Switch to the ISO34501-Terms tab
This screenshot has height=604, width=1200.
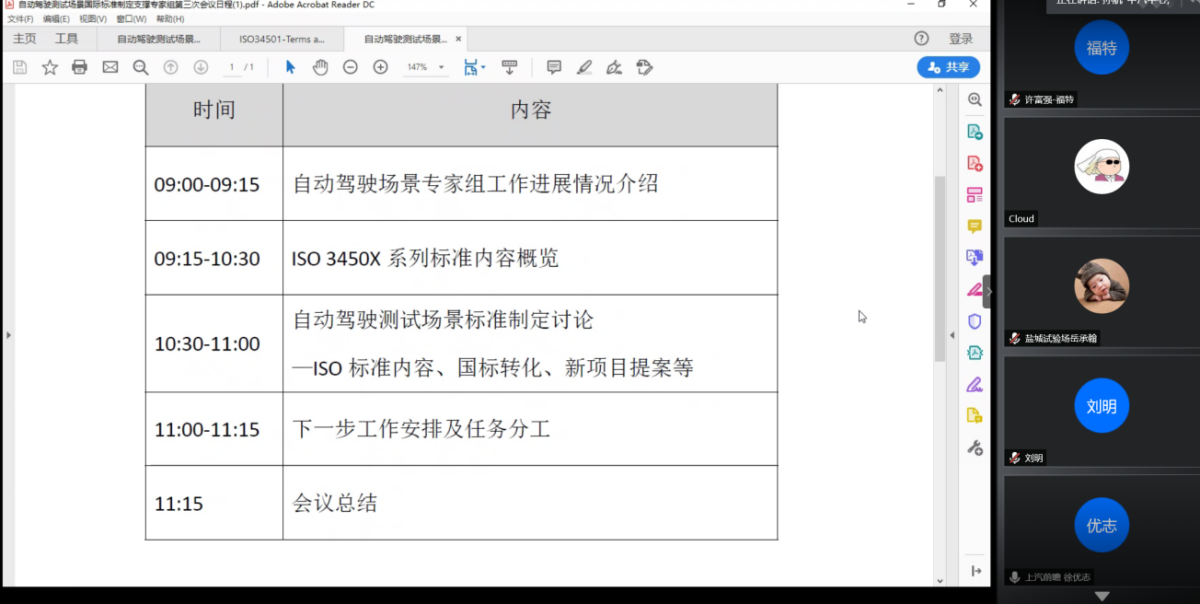click(282, 39)
